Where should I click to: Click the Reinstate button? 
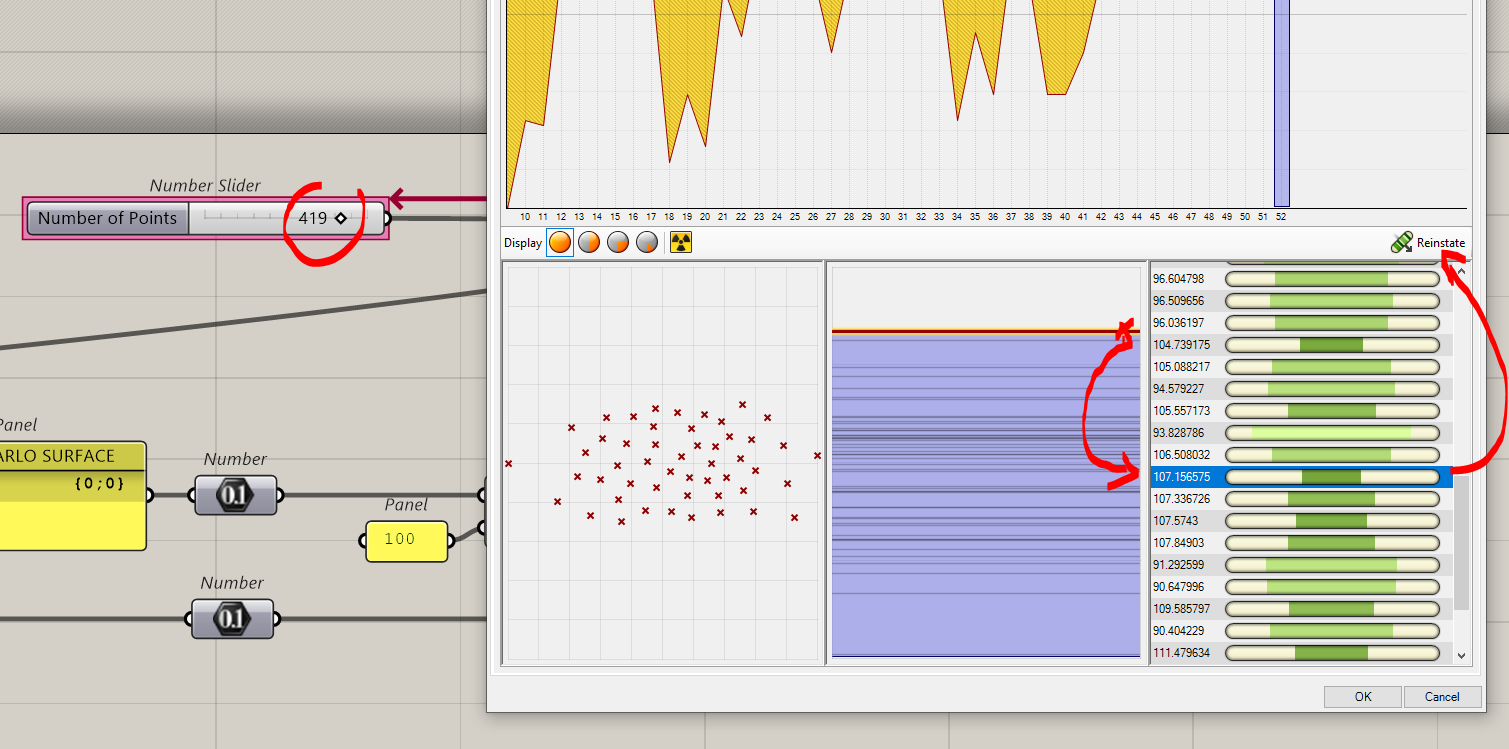point(1428,243)
